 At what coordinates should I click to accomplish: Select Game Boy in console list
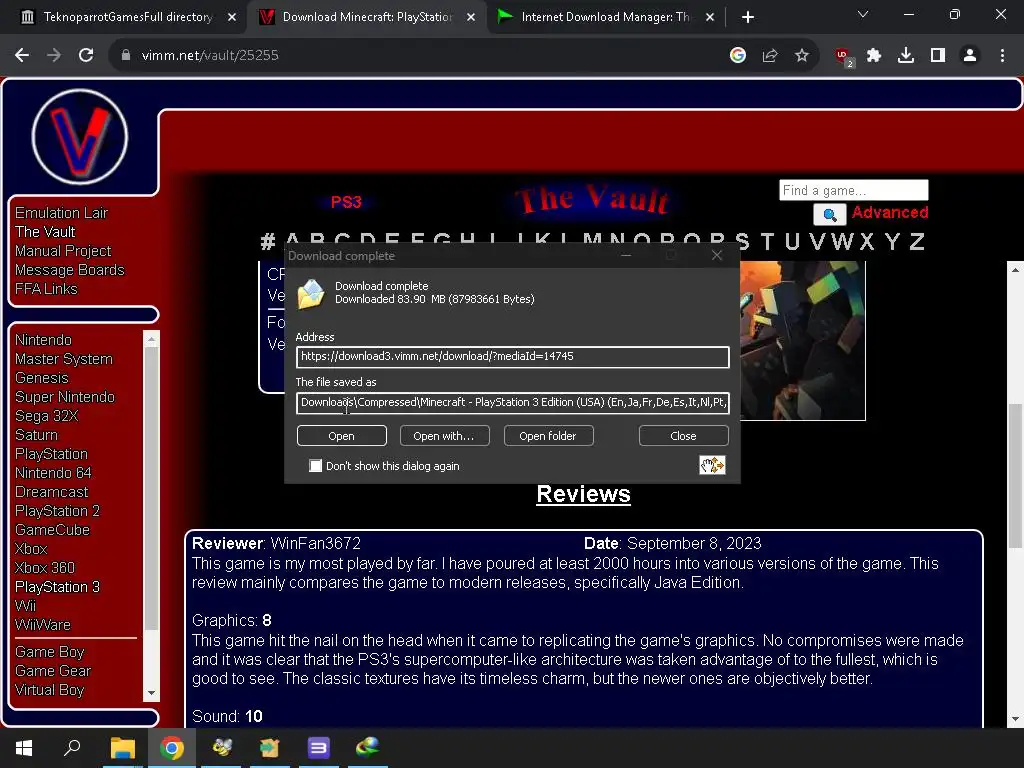[x=50, y=652]
